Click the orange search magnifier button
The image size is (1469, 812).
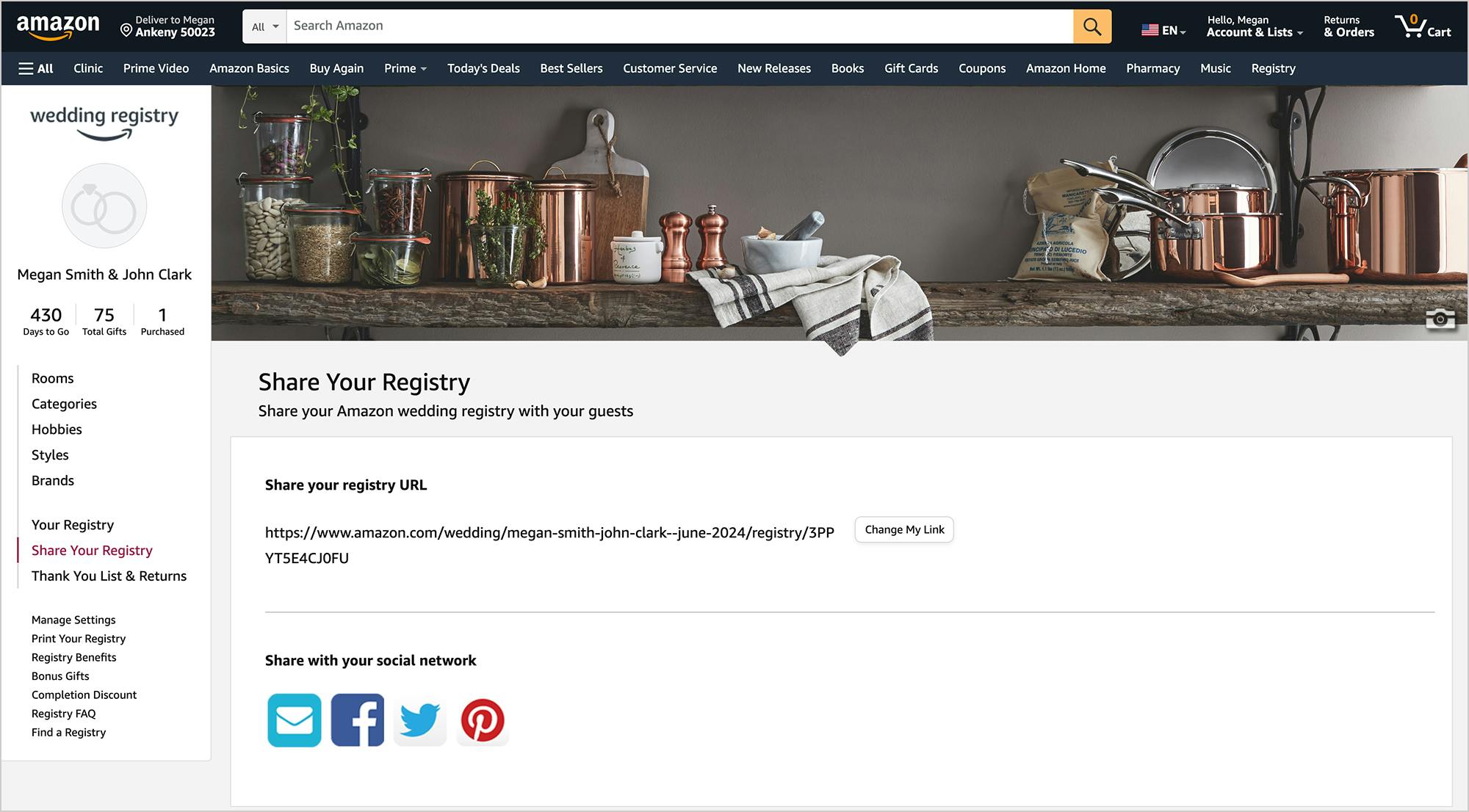point(1092,26)
